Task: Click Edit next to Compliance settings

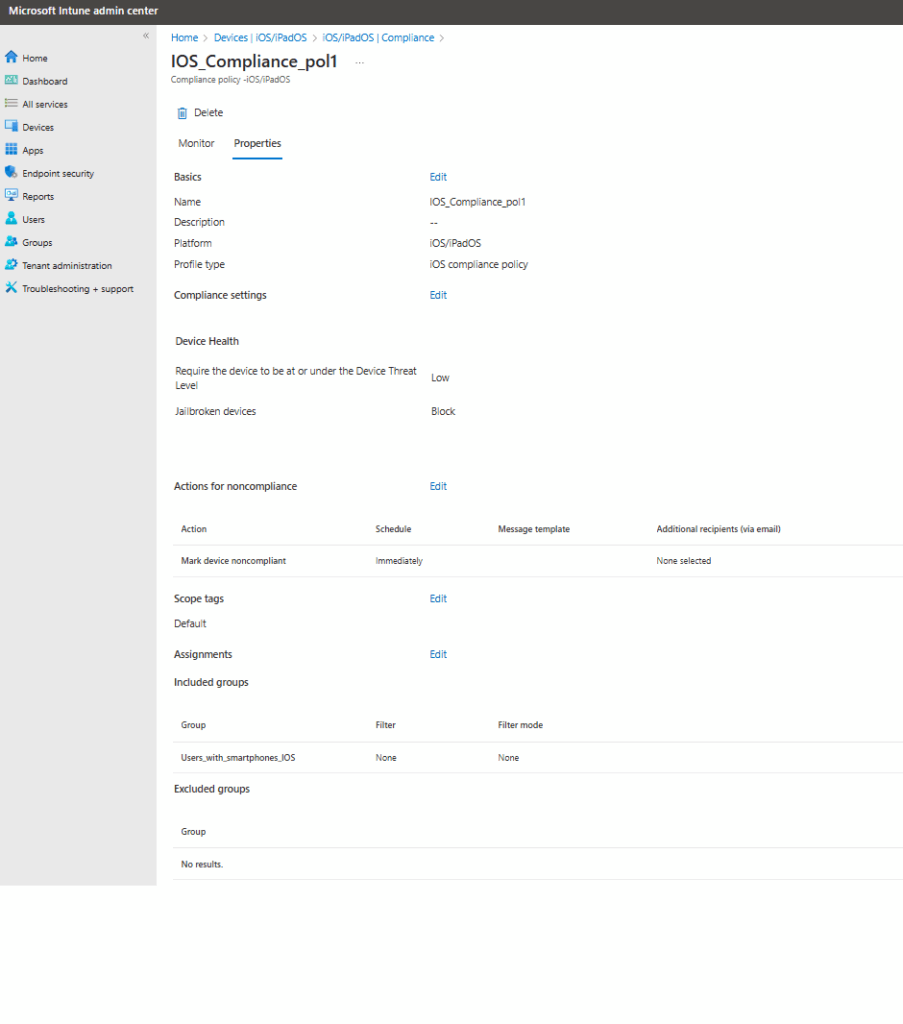Action: (438, 295)
